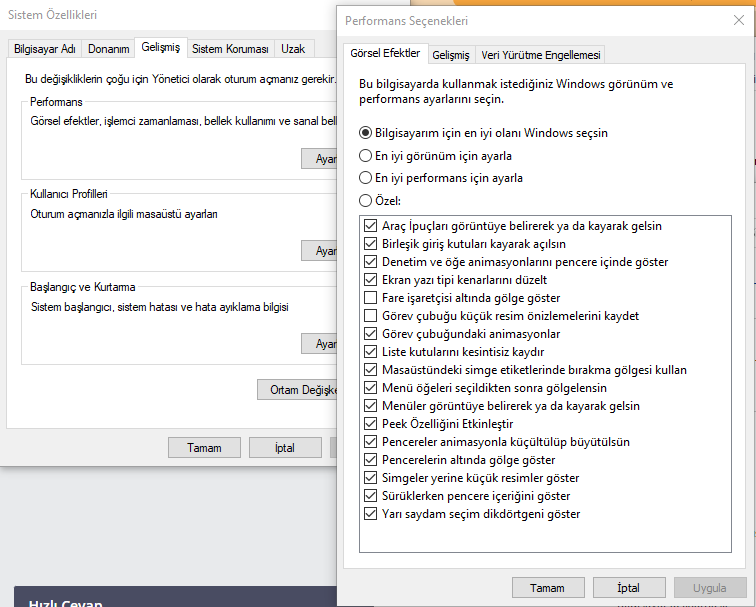756x607 pixels.
Task: Click Tamam in Sistem Özellikleri window
Action: pos(204,447)
